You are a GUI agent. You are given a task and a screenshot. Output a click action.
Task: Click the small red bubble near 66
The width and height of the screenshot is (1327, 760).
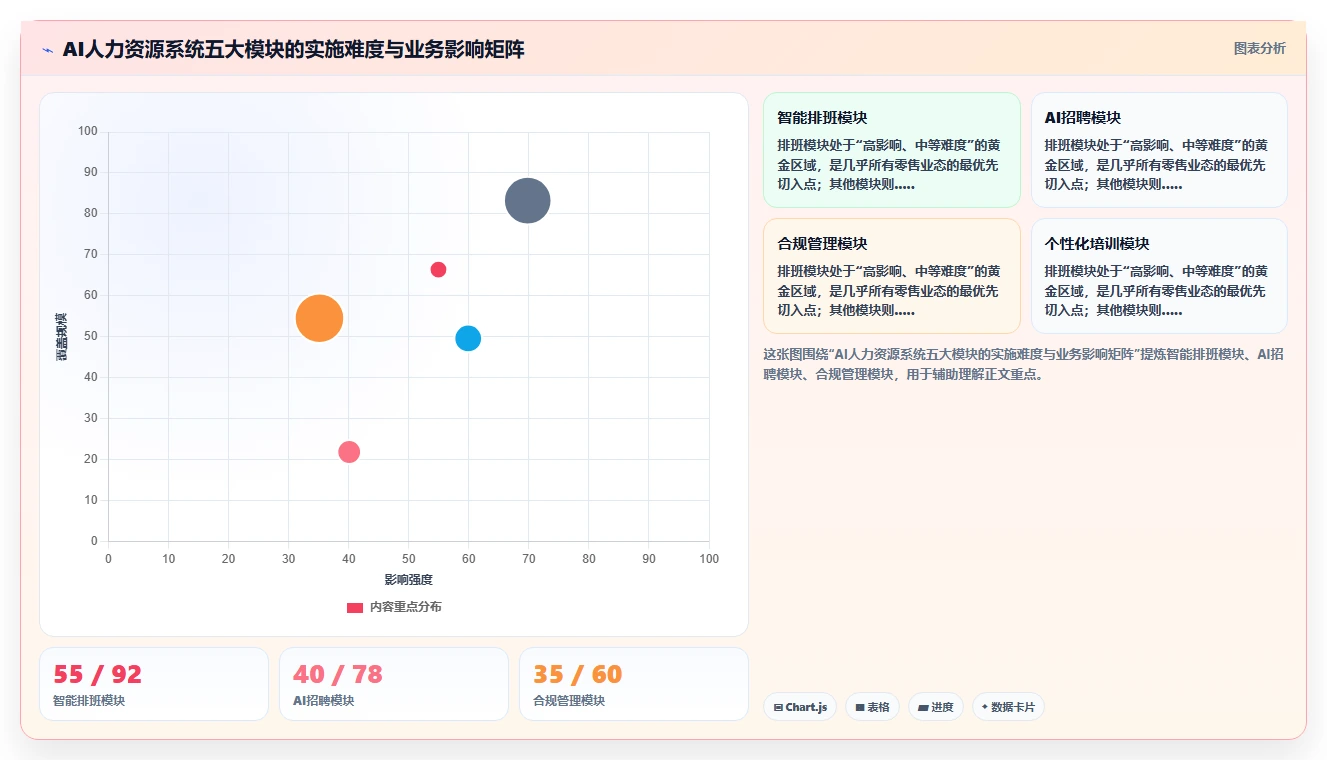[x=438, y=269]
